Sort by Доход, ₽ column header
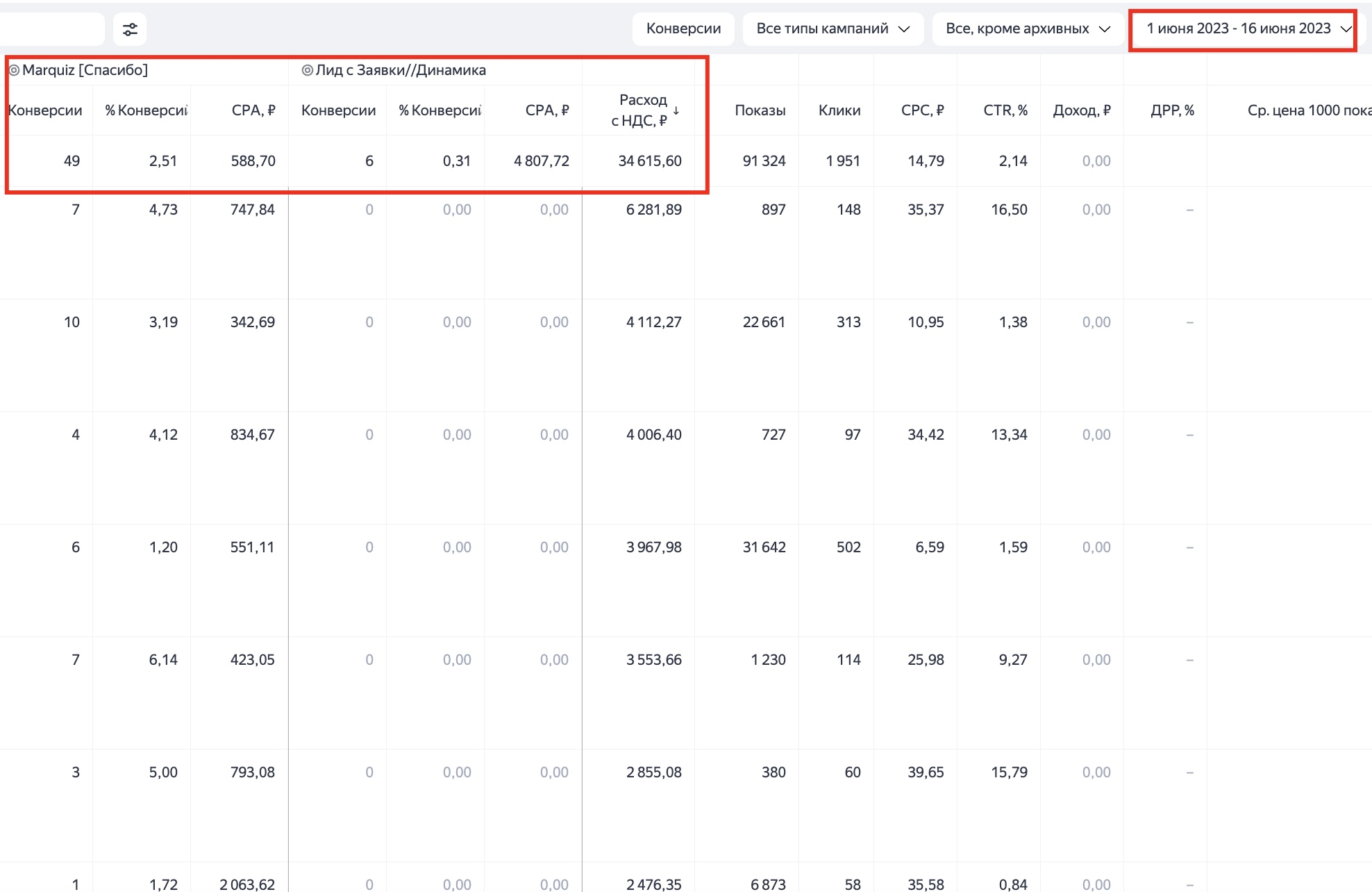Image resolution: width=1372 pixels, height=892 pixels. pyautogui.click(x=1082, y=110)
